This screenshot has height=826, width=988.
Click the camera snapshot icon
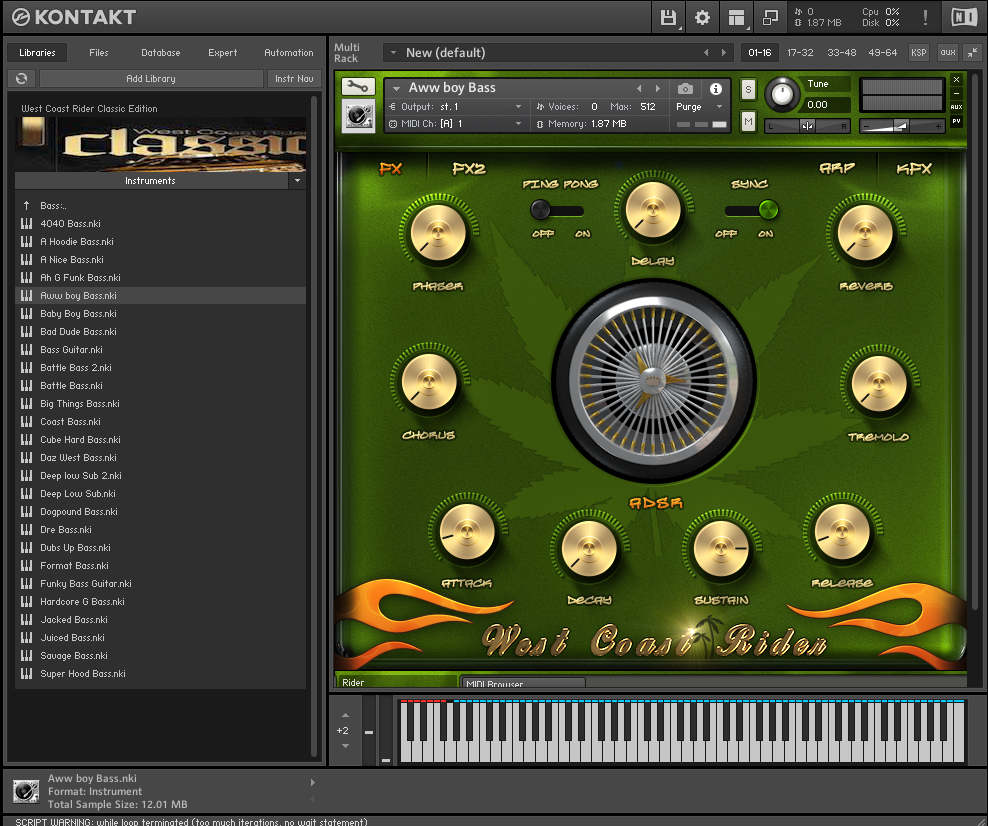point(686,88)
